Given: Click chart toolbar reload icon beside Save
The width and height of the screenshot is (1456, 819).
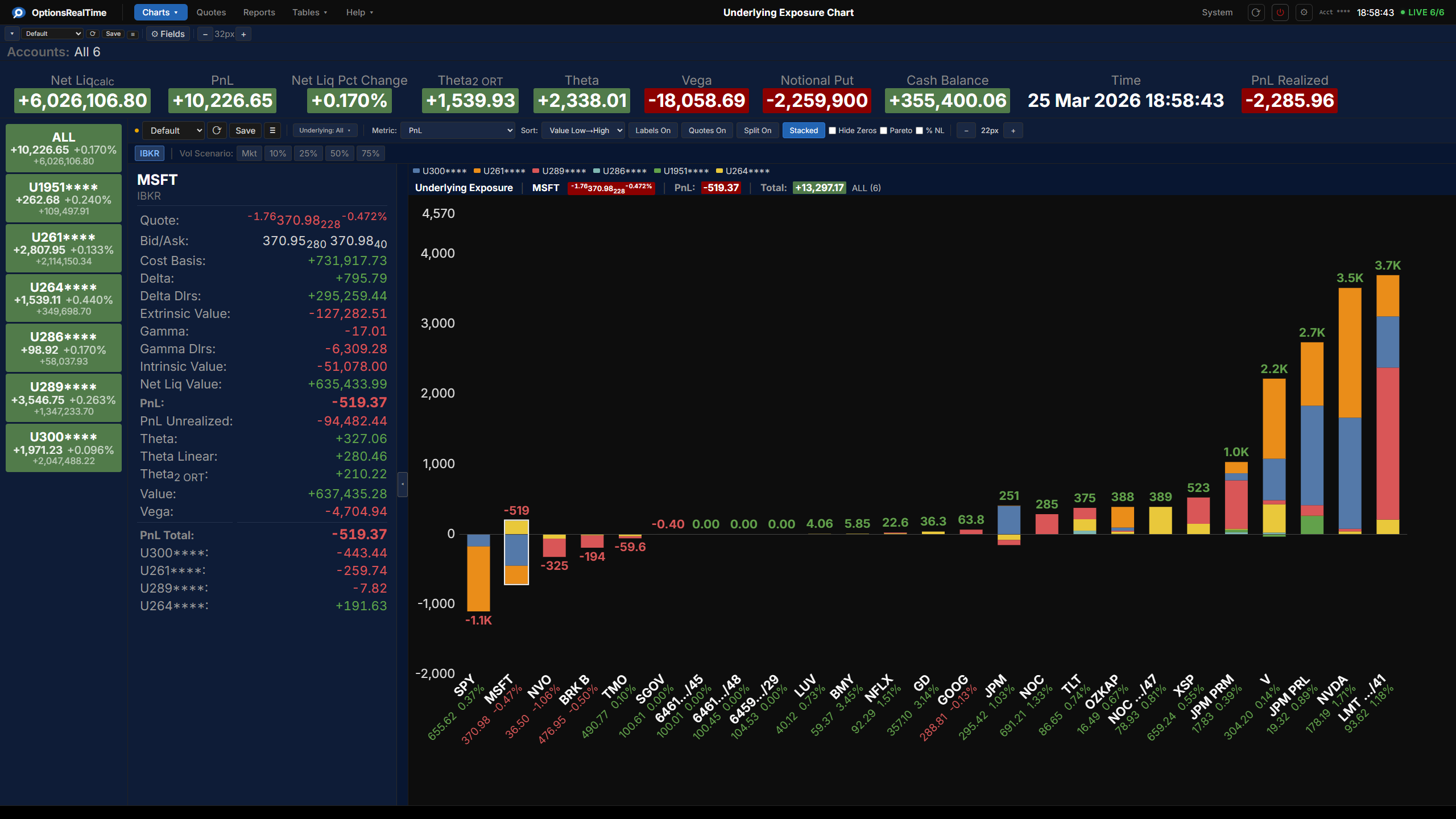Looking at the screenshot, I should pos(217,130).
